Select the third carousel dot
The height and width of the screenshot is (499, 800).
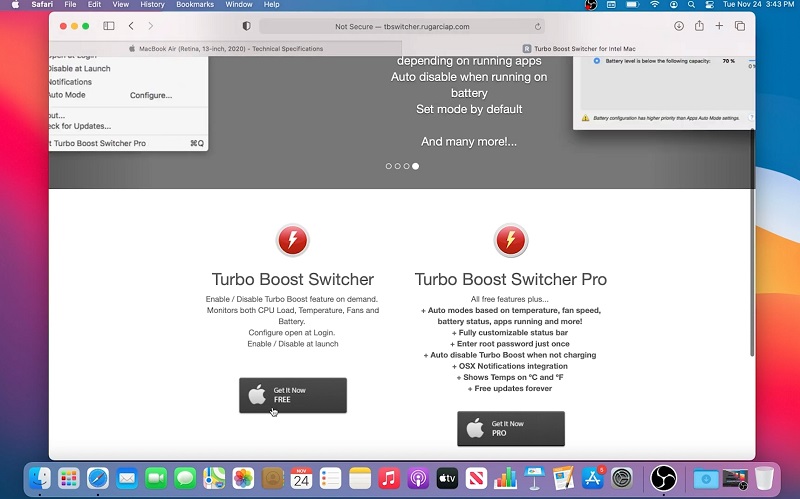406,166
